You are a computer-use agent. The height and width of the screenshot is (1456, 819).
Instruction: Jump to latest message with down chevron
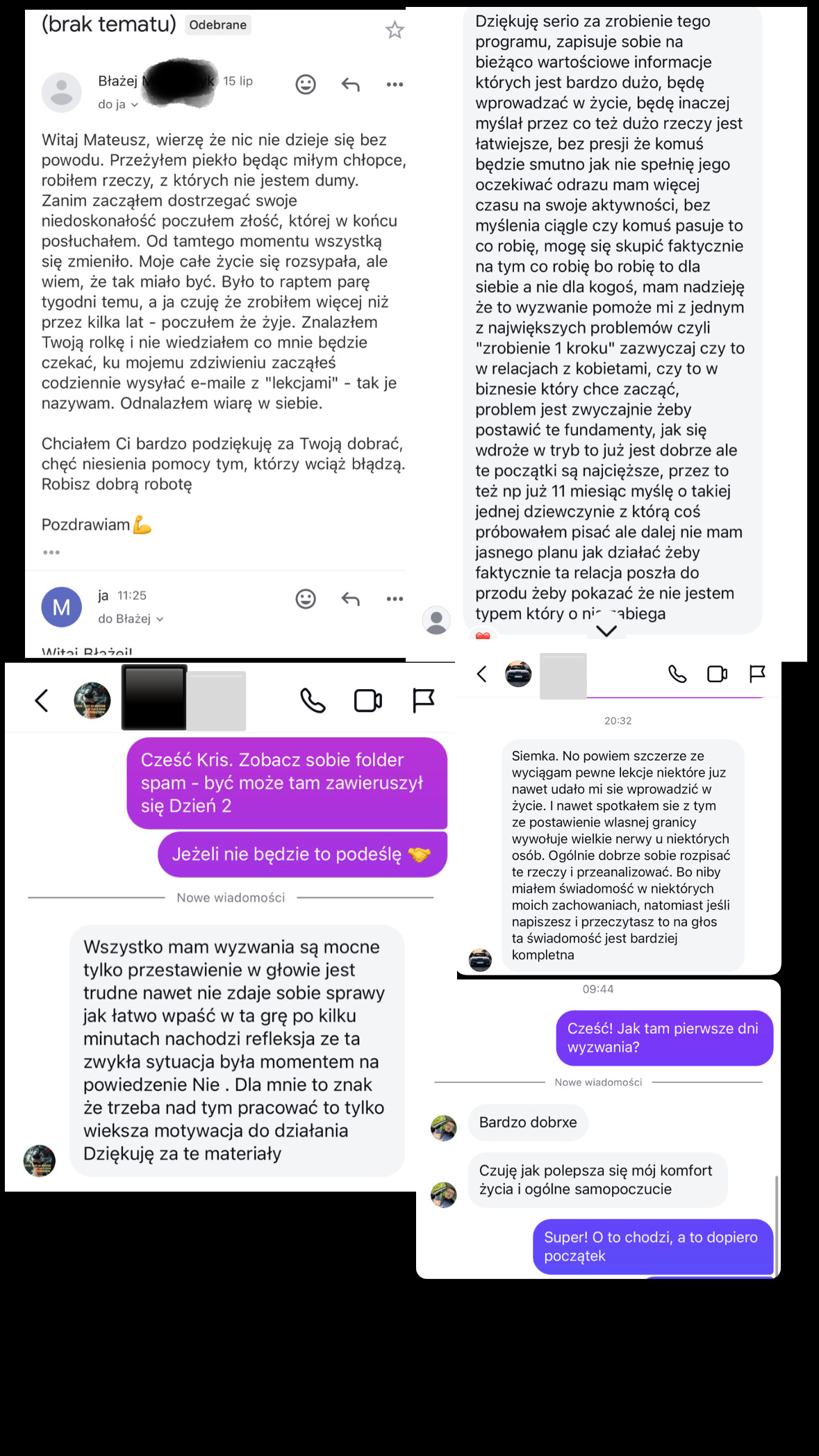606,630
